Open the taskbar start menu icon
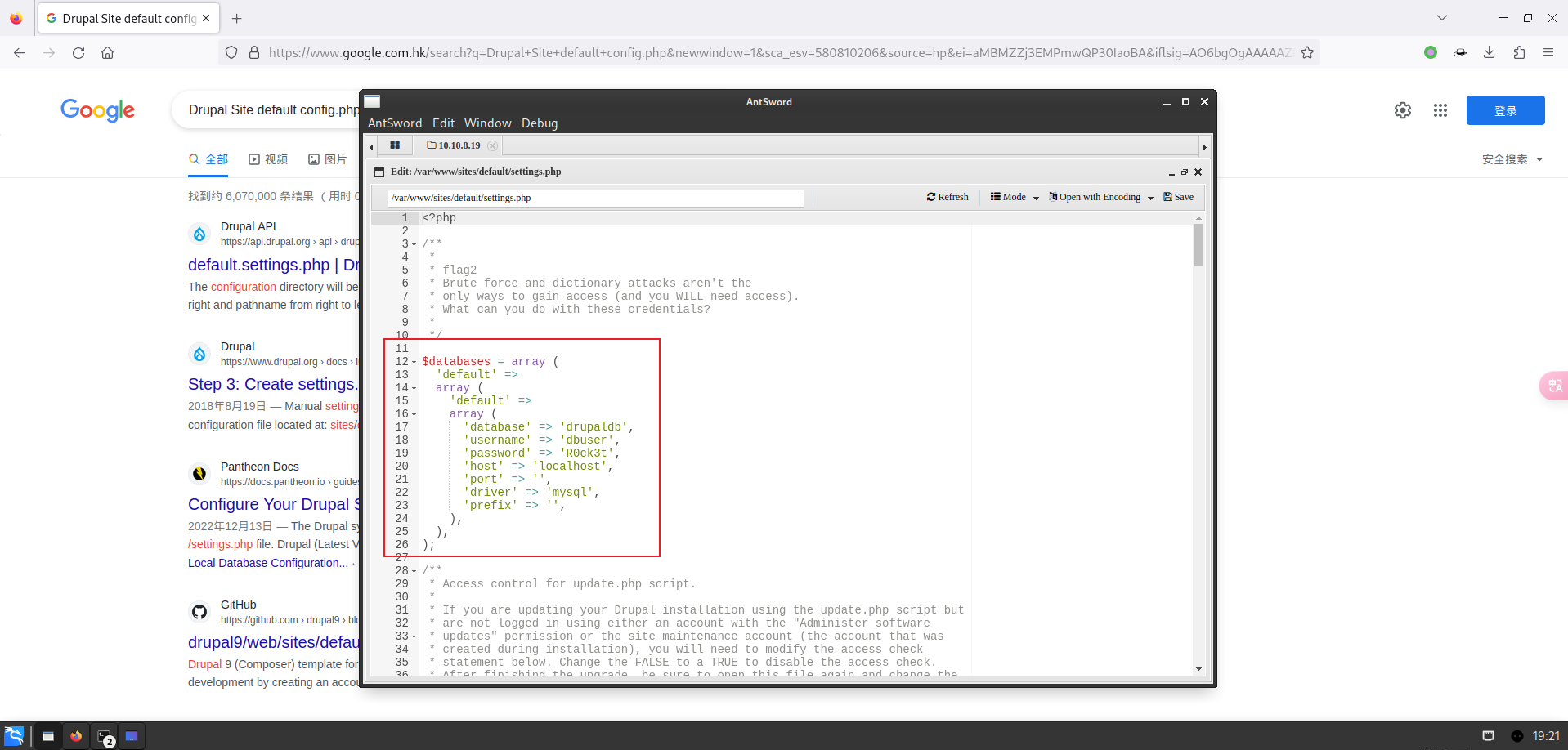The height and width of the screenshot is (750, 1568). tap(14, 735)
